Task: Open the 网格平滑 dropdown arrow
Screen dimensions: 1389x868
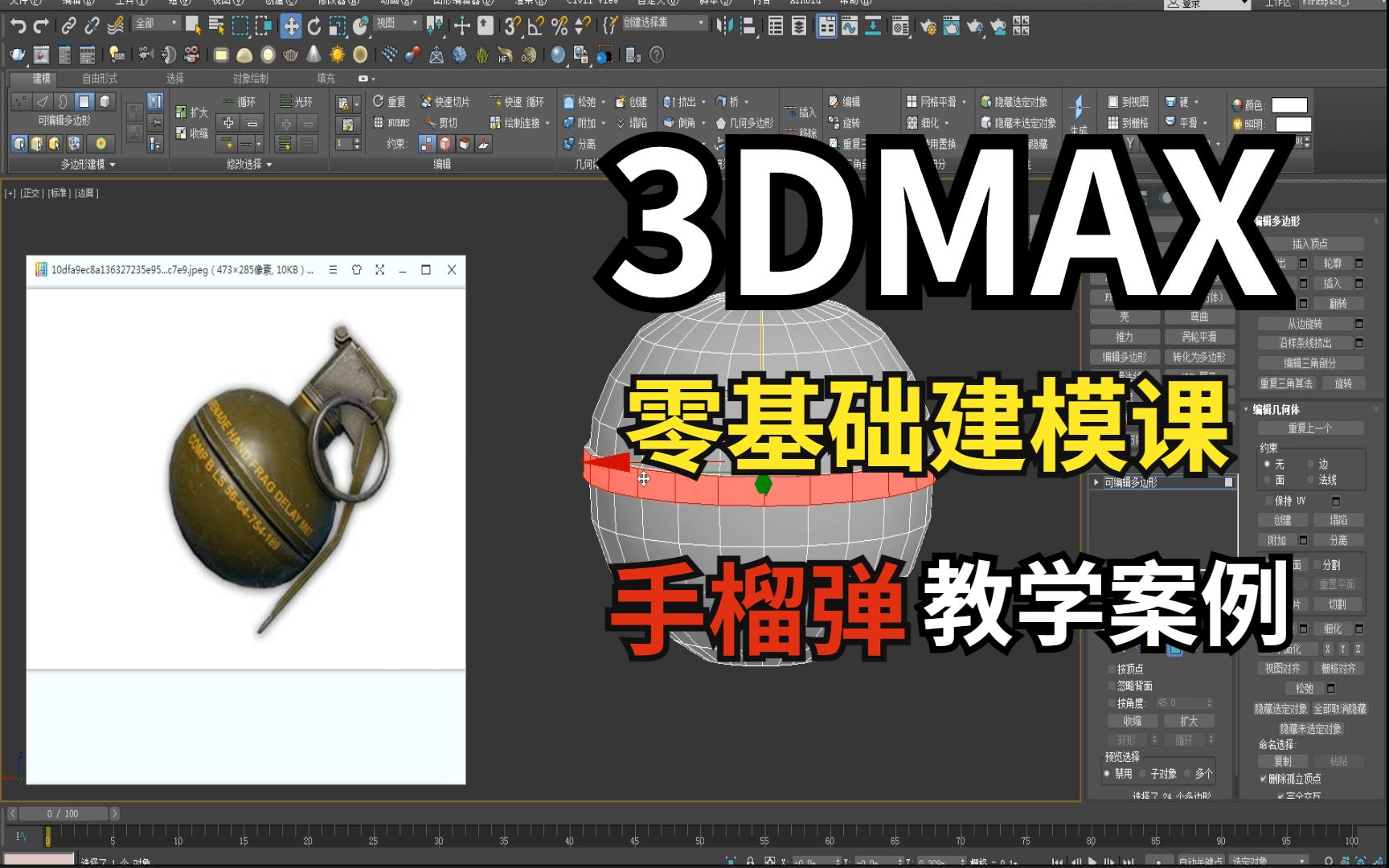Action: click(x=964, y=102)
